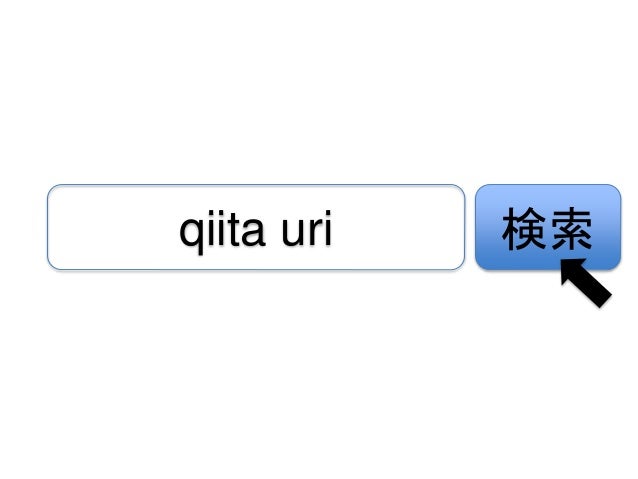Click the letter 'r' in 'uri'
638x479 pixels.
point(316,232)
